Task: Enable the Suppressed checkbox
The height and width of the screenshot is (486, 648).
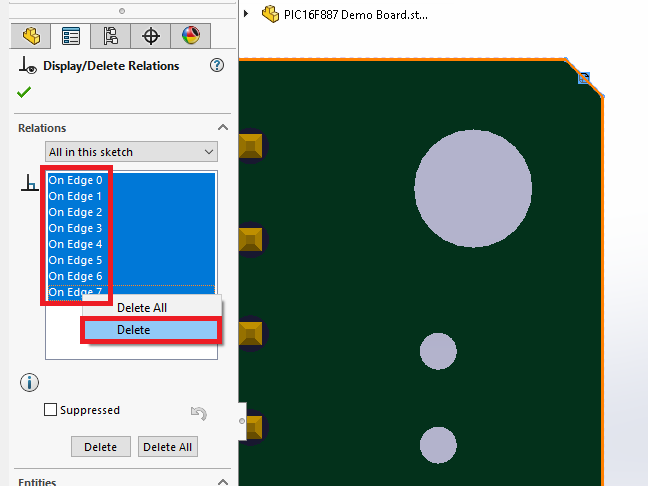Action: coord(51,410)
